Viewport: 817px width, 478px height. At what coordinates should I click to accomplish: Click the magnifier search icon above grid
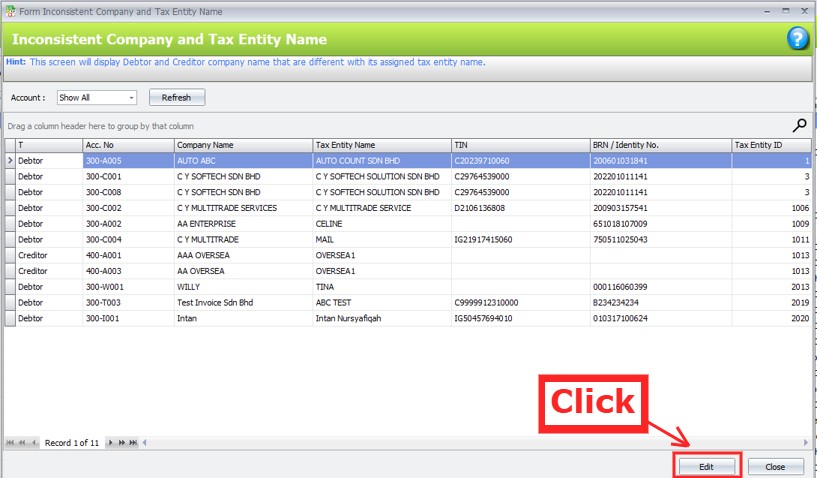coord(799,125)
